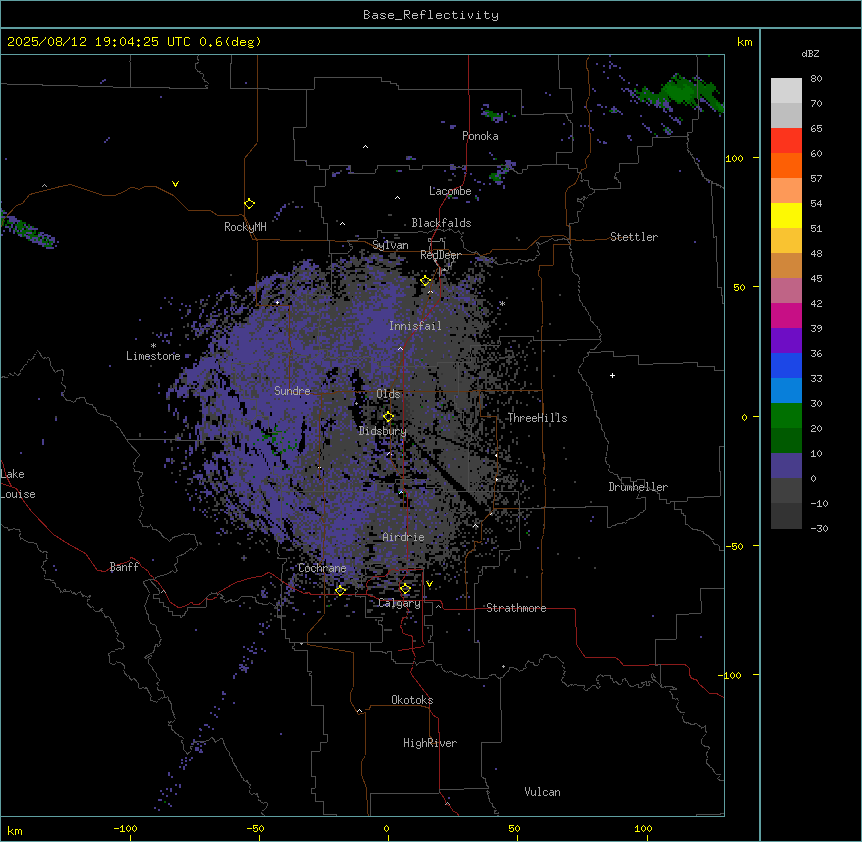Click the 80 value on the dBZ legend
This screenshot has height=842, width=862.
pos(816,79)
